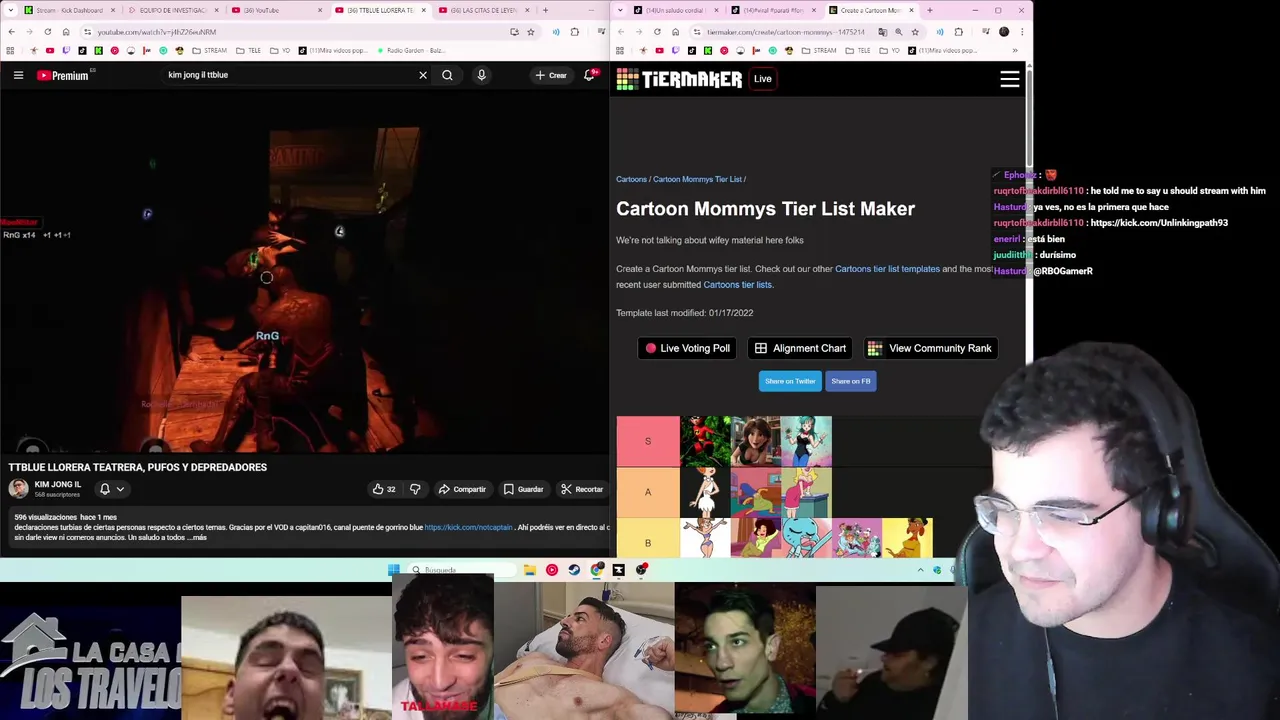The height and width of the screenshot is (720, 1280).
Task: Open the KIM JONG IL channel name
Action: [x=58, y=484]
